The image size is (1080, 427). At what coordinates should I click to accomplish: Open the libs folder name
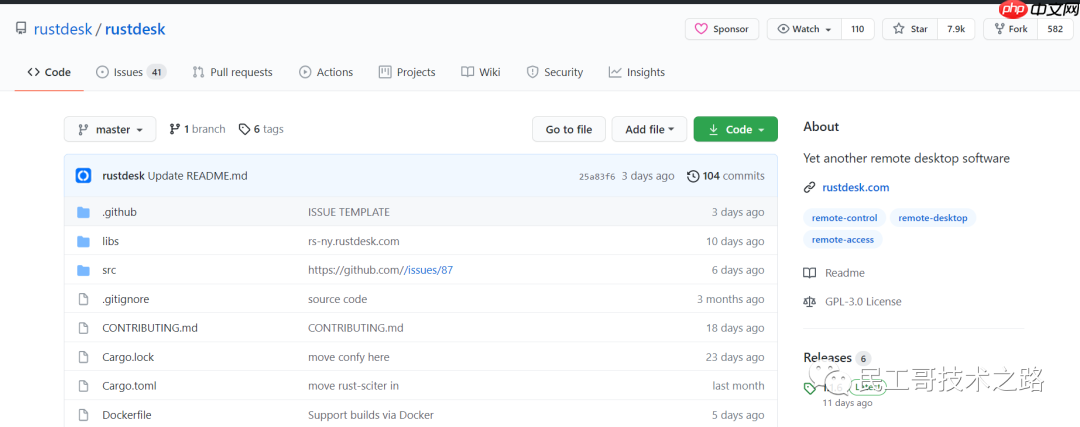[110, 241]
